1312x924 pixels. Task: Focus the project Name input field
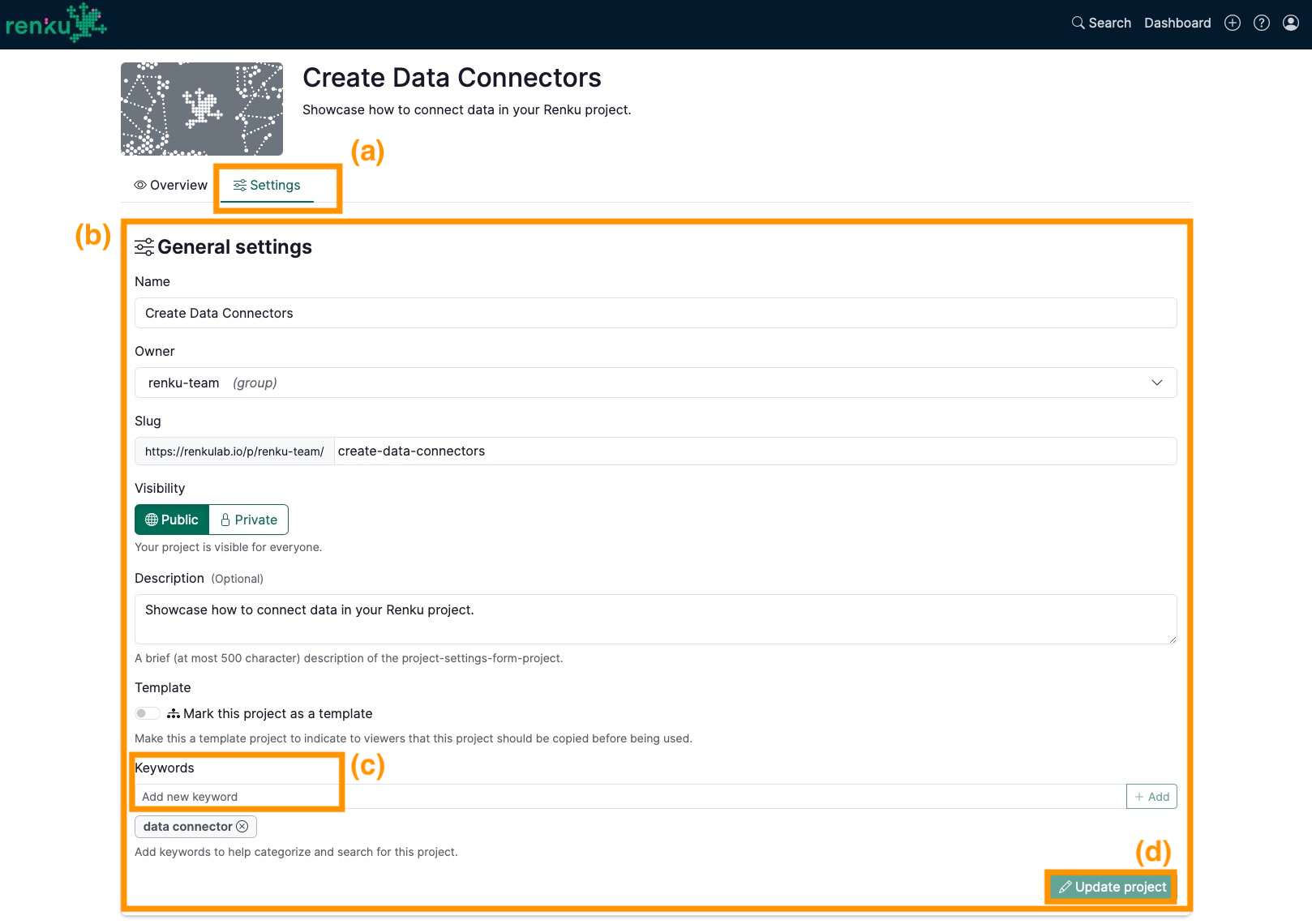coord(655,313)
